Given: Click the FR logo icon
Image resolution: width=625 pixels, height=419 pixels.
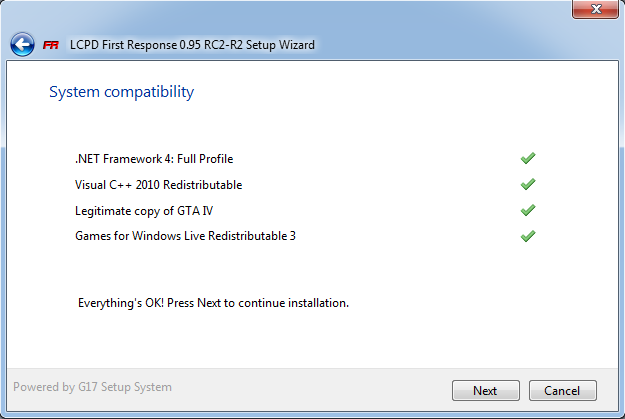Looking at the screenshot, I should [x=51, y=45].
